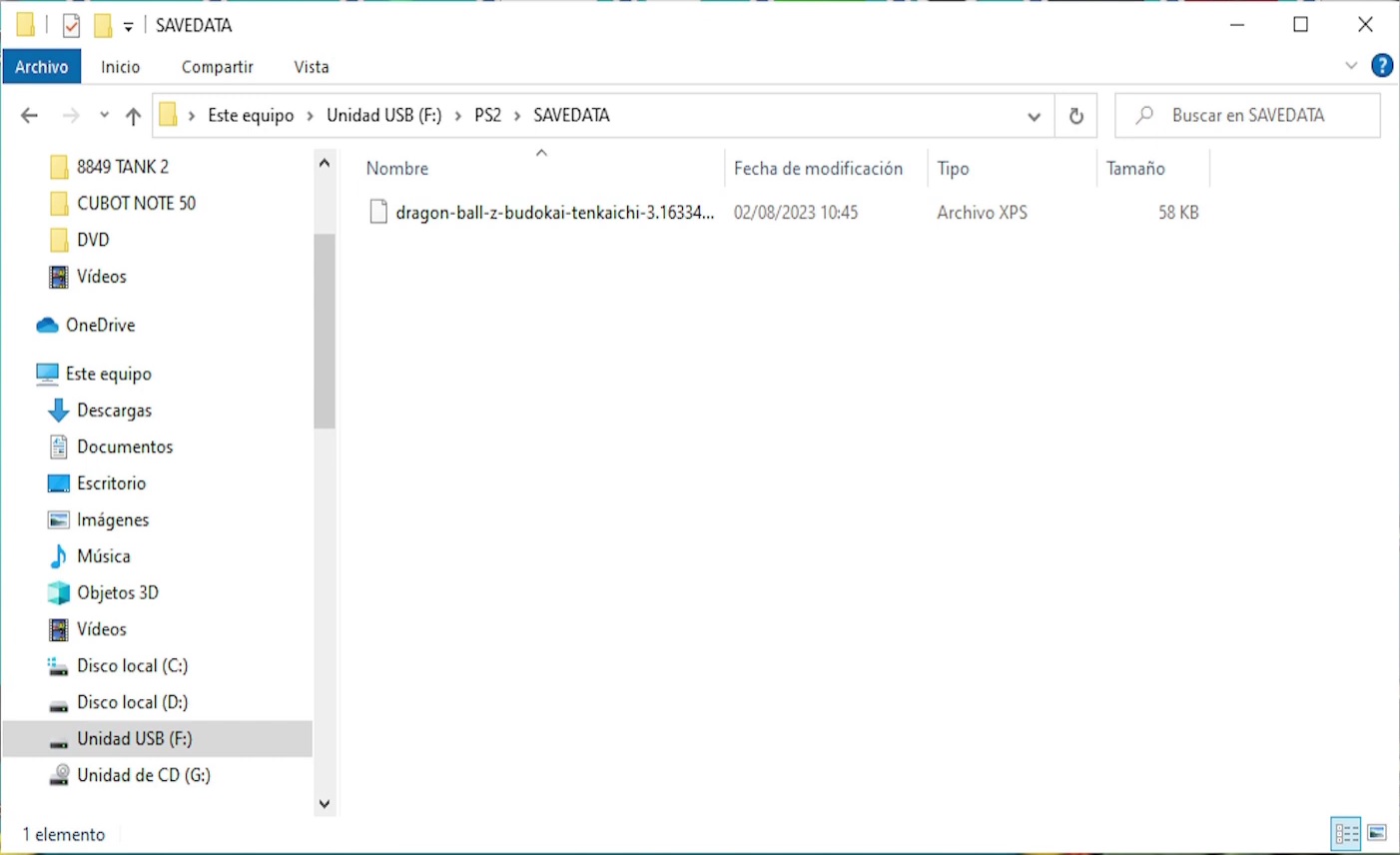Viewport: 1400px width, 855px height.
Task: Switch to large icons view layout
Action: [1377, 832]
